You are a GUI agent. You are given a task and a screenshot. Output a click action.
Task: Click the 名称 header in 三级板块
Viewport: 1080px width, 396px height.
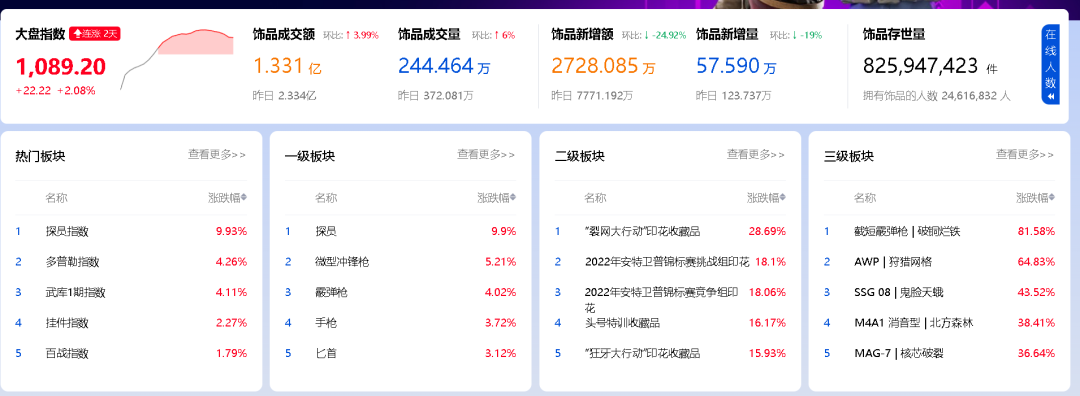coord(864,198)
